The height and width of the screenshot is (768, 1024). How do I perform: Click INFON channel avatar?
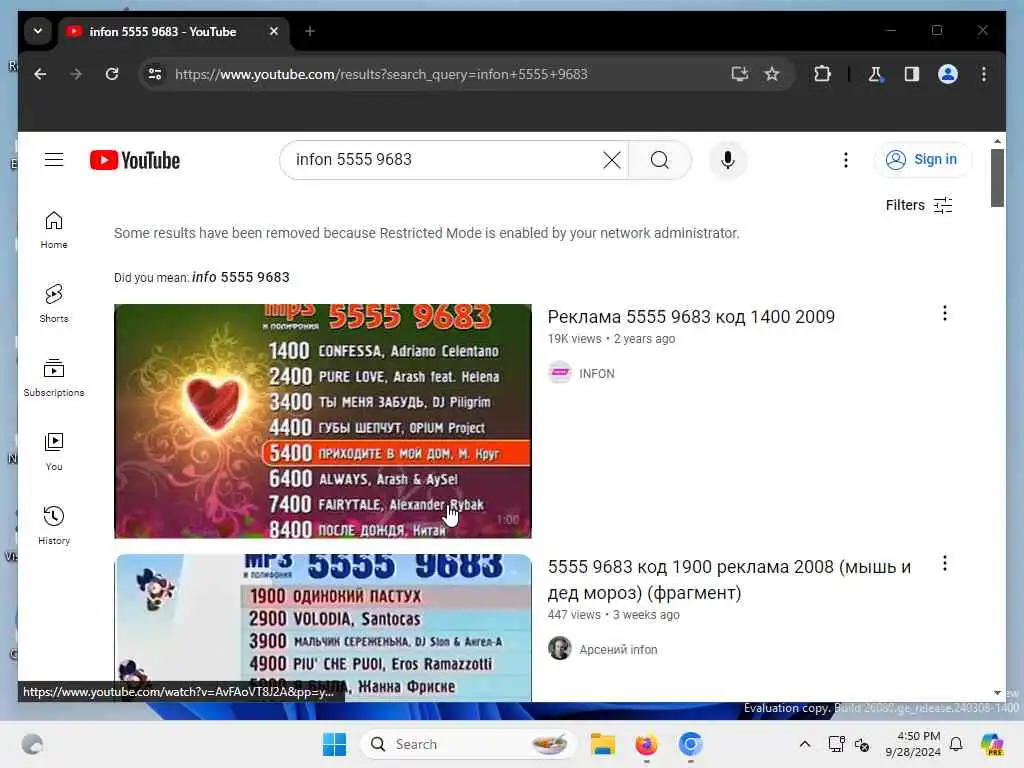tap(560, 373)
